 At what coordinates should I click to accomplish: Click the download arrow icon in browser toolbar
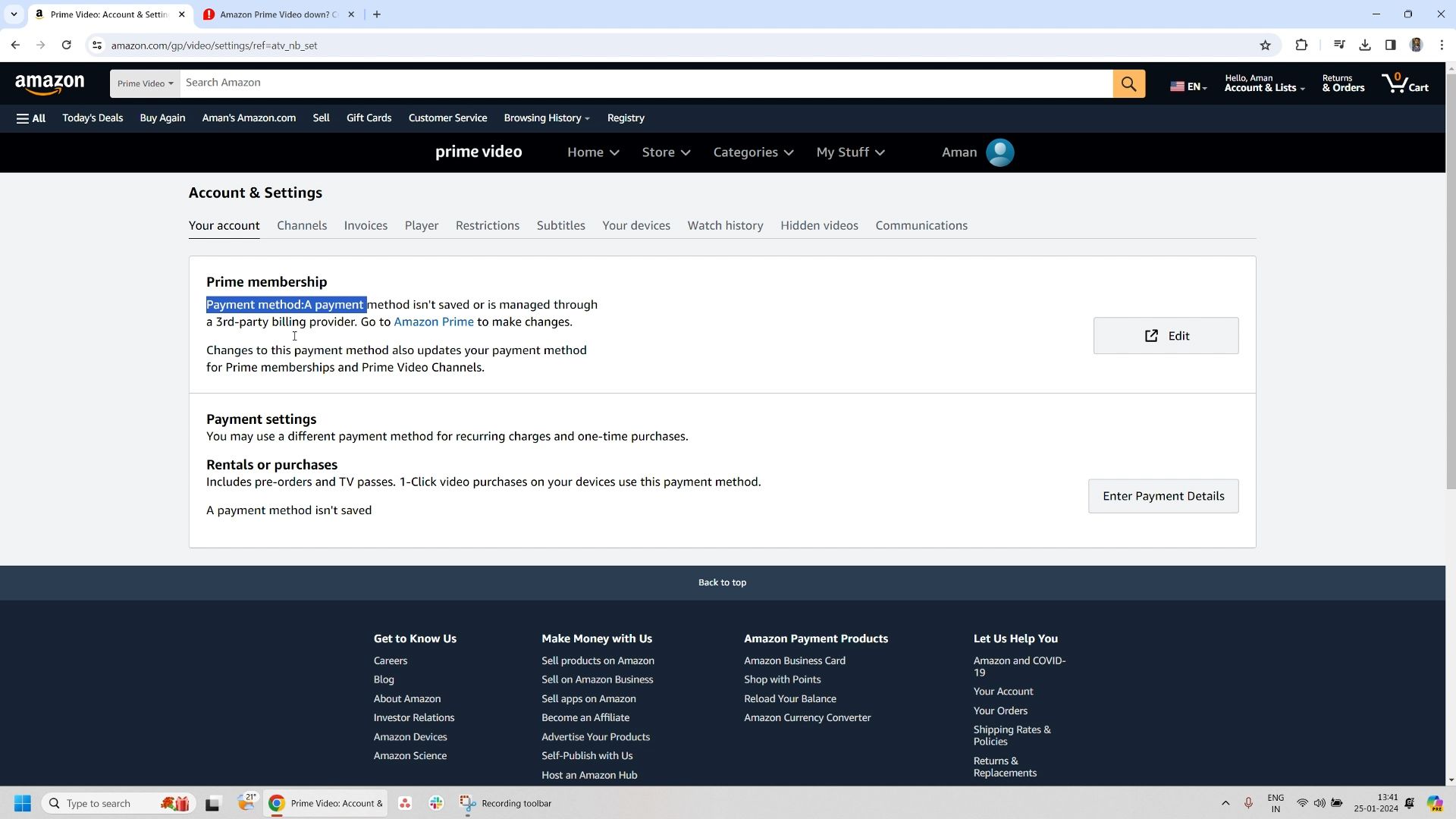tap(1366, 45)
